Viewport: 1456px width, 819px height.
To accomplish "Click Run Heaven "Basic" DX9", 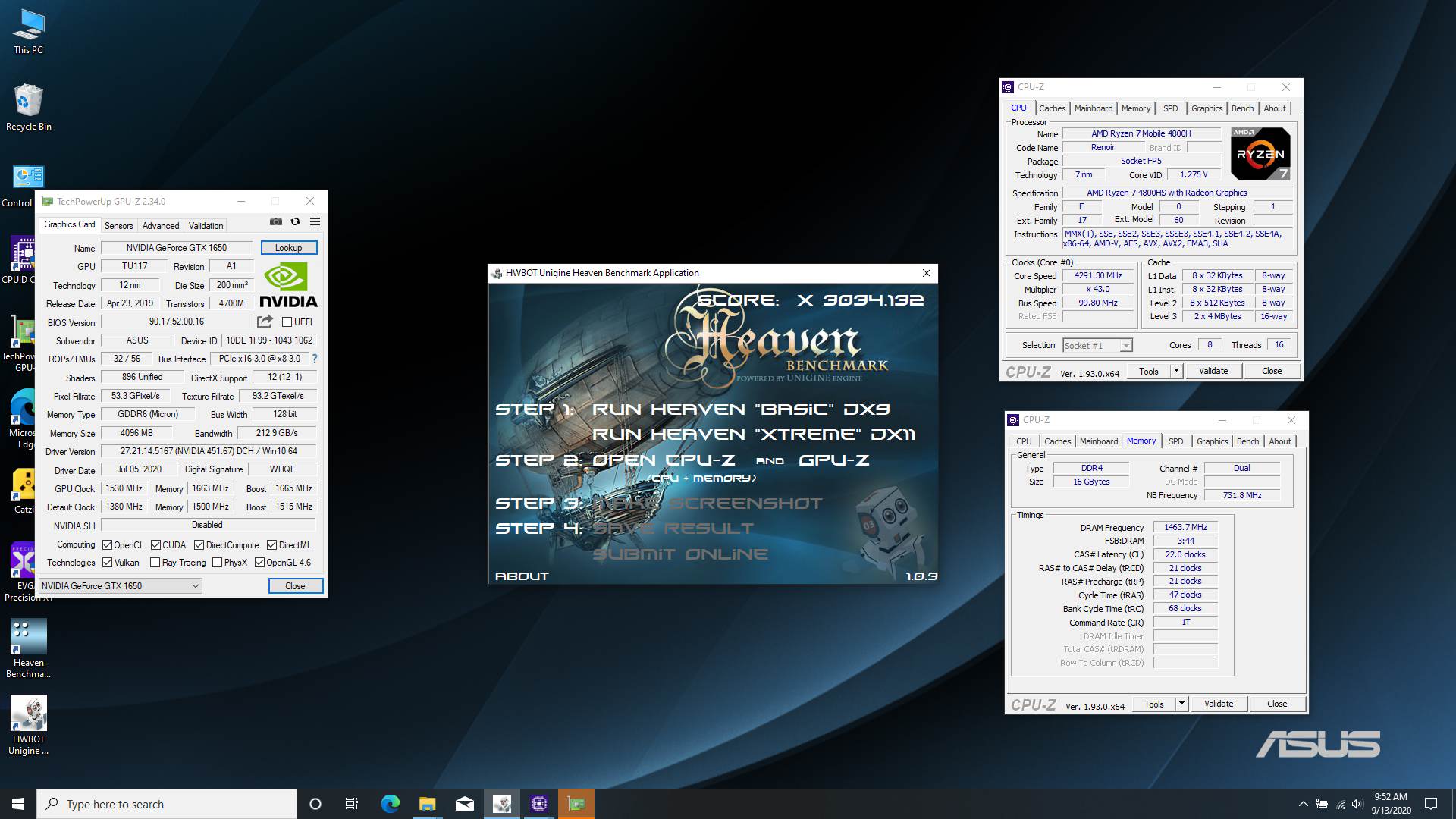I will point(741,409).
